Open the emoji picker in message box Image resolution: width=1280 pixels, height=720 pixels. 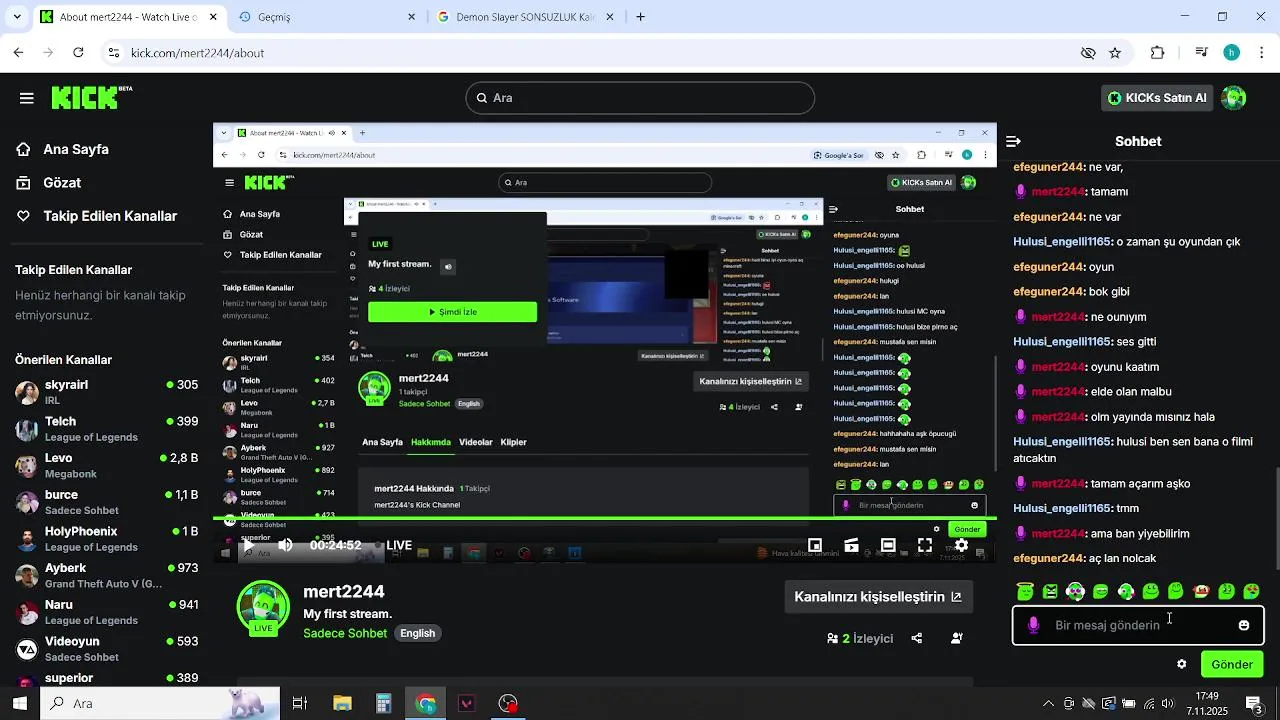click(1244, 625)
